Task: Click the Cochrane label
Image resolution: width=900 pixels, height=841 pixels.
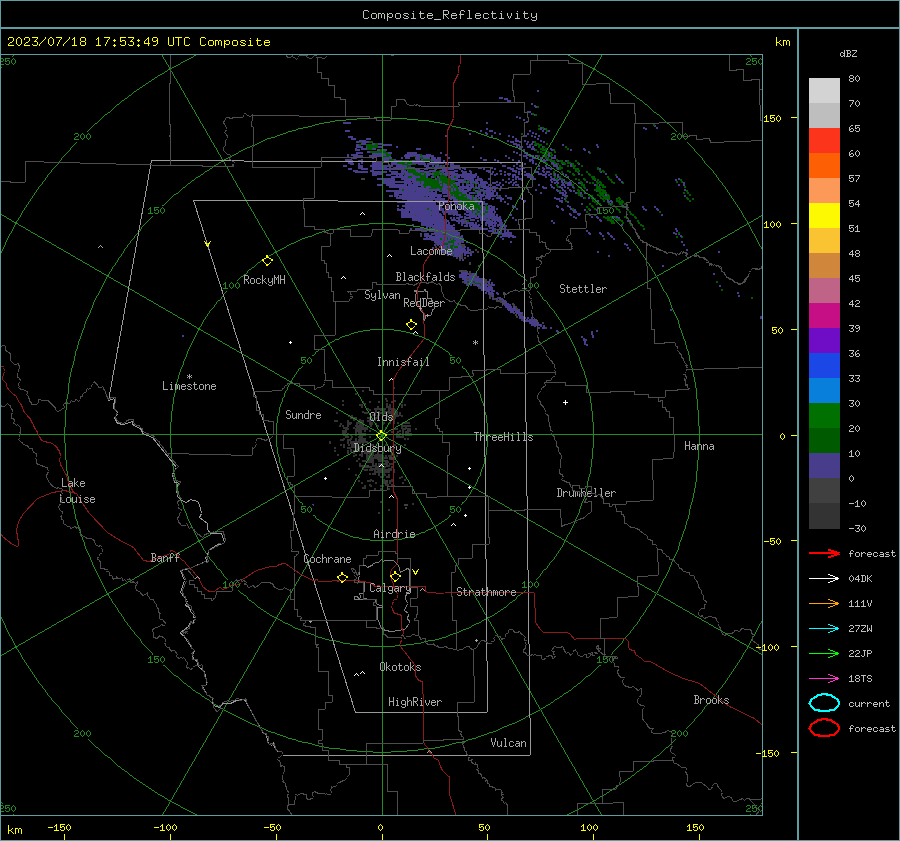Action: (x=327, y=559)
